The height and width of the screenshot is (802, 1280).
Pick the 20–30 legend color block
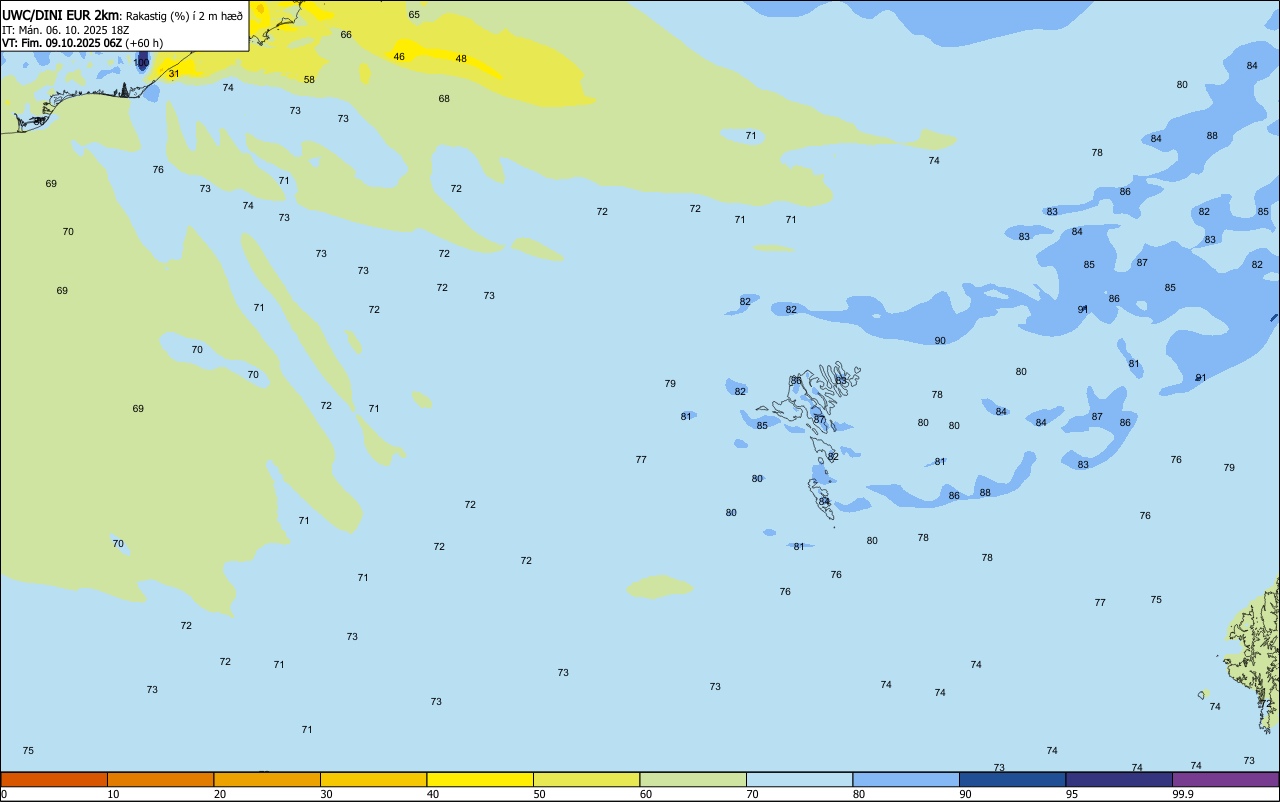267,779
